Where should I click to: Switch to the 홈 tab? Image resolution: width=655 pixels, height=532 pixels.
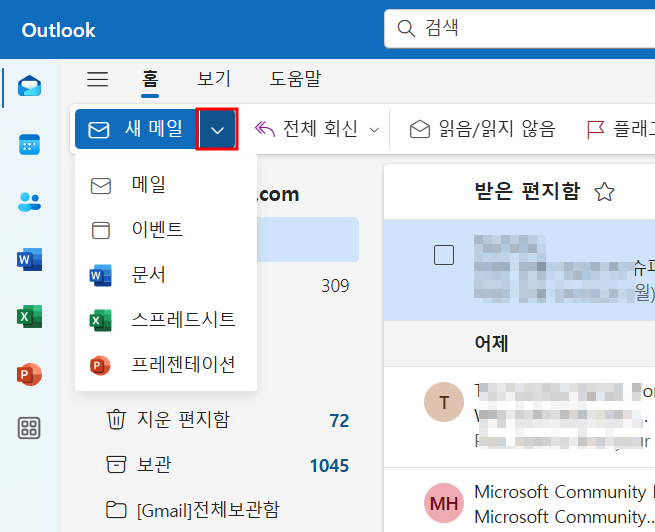coord(150,79)
